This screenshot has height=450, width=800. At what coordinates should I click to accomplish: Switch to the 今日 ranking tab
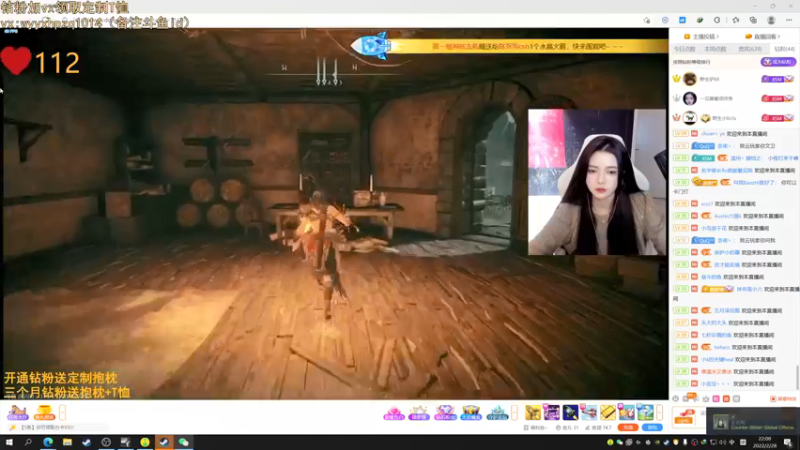pyautogui.click(x=684, y=49)
